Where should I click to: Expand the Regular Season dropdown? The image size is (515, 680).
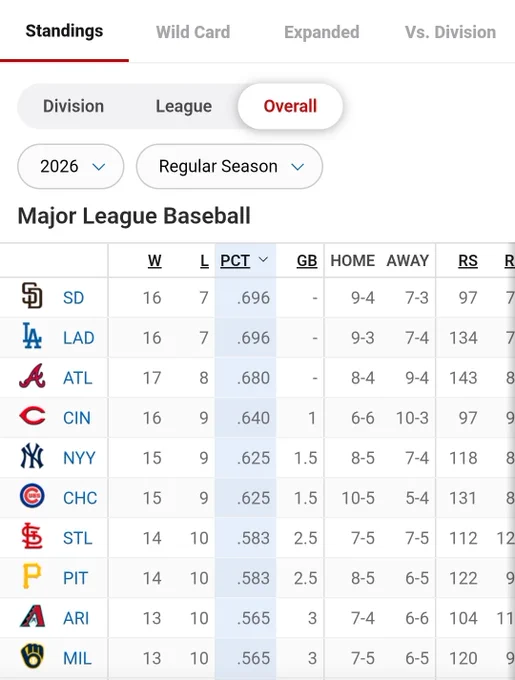pos(229,167)
